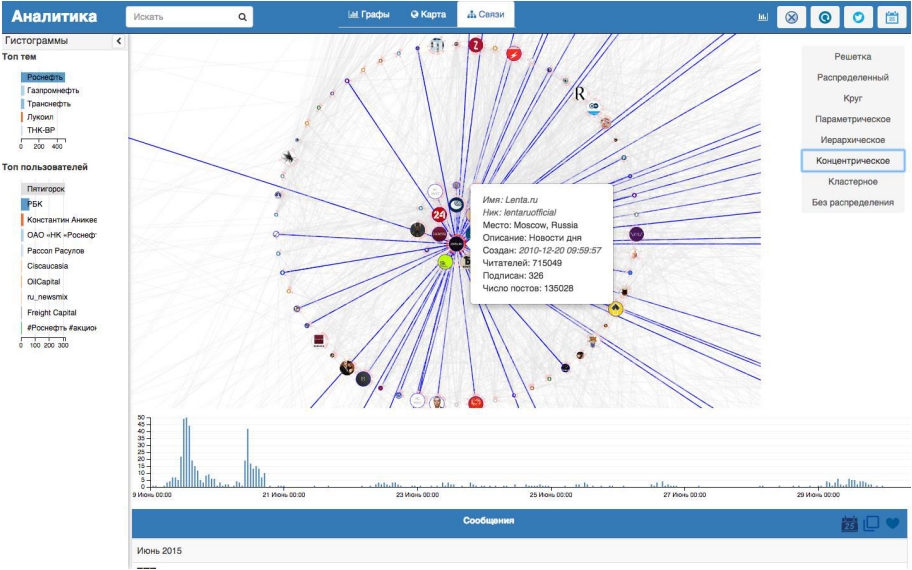Click the circular refresh arrow button
The image size is (912, 570).
(825, 17)
